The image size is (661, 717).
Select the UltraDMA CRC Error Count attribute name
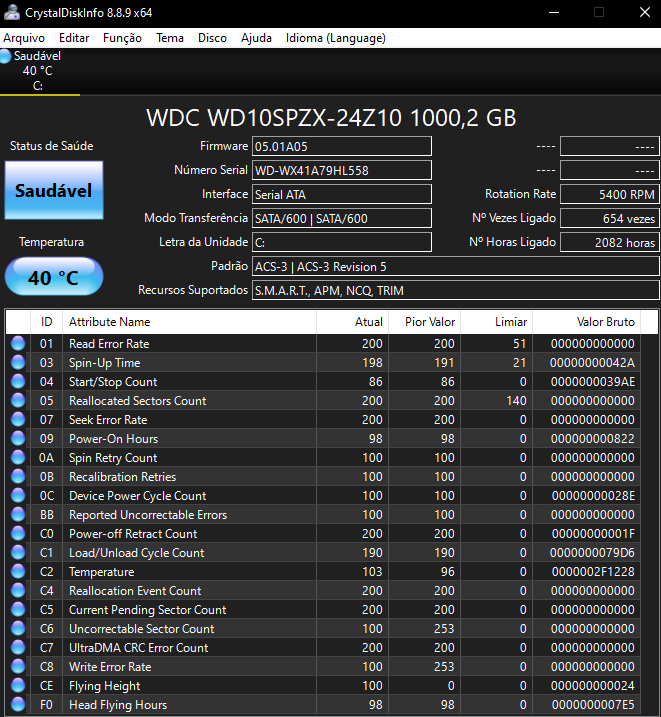coord(139,647)
